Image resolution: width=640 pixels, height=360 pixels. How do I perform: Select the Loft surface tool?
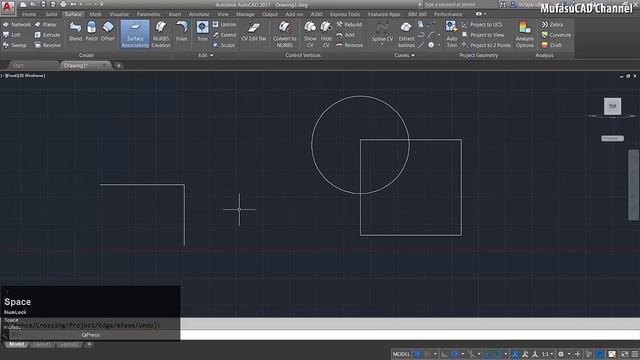pos(12,35)
